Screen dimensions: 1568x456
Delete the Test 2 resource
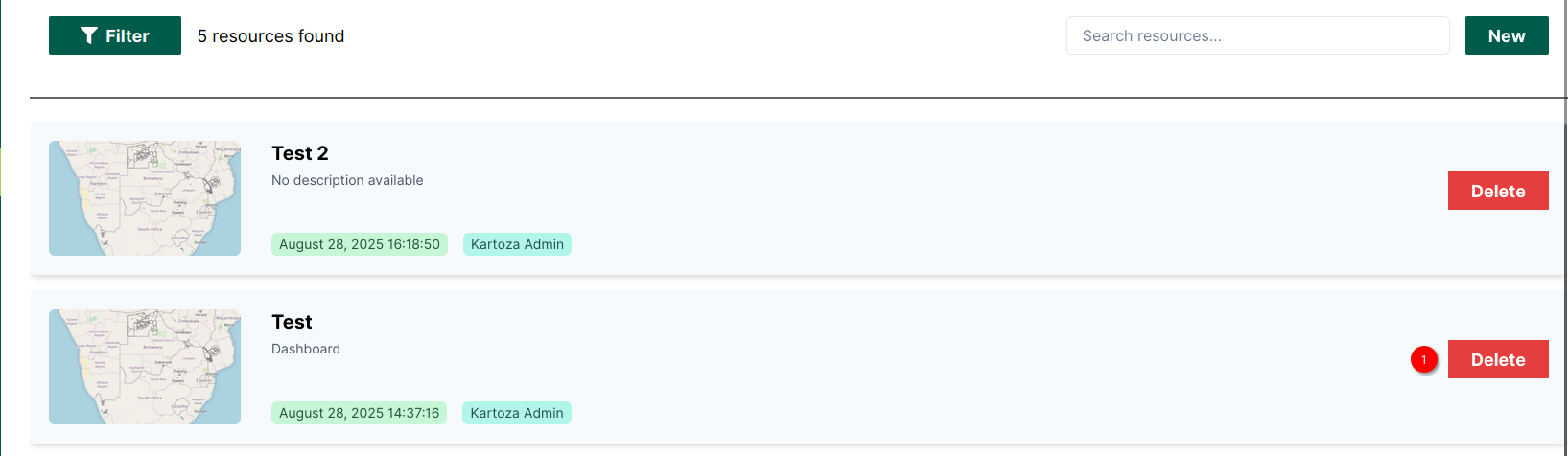click(x=1498, y=191)
